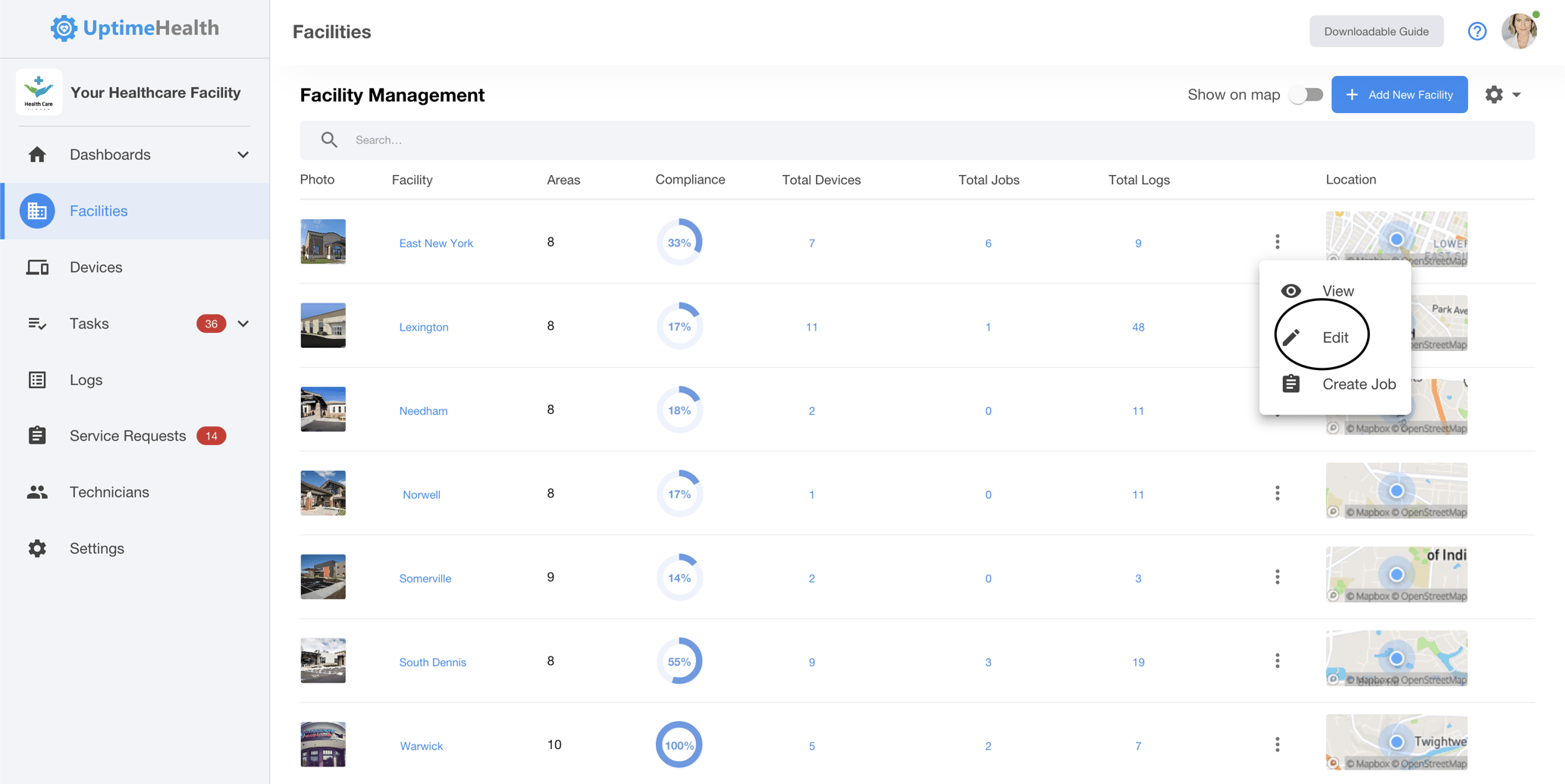Open Technicians people icon
The height and width of the screenshot is (784, 1565).
click(37, 492)
